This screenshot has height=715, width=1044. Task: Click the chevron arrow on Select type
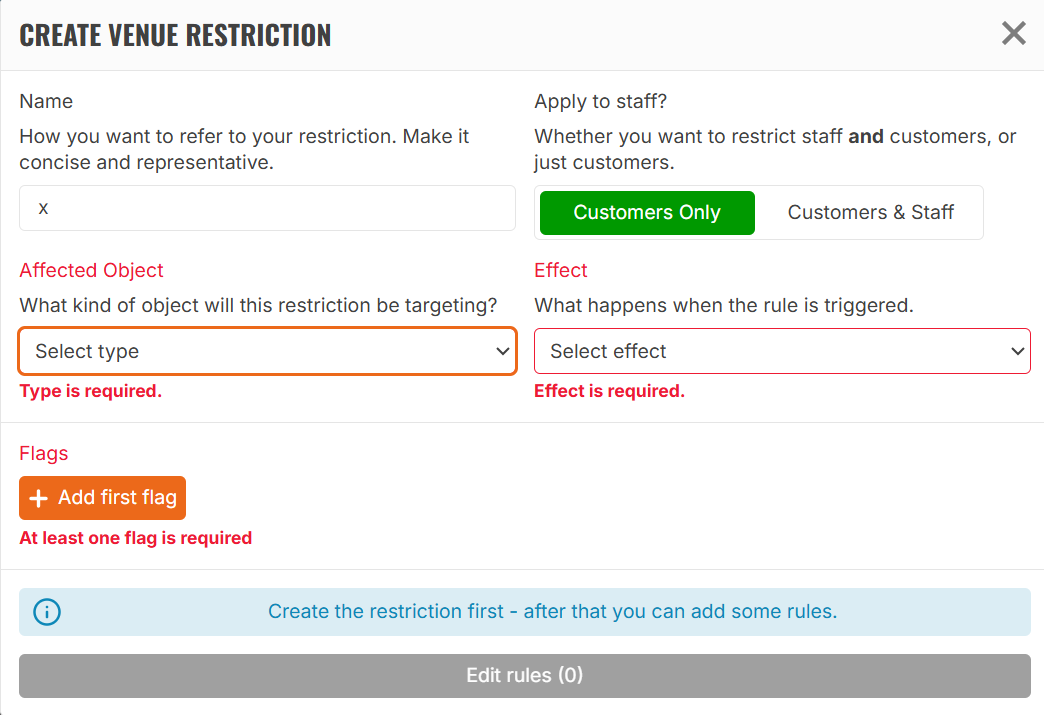(x=503, y=351)
